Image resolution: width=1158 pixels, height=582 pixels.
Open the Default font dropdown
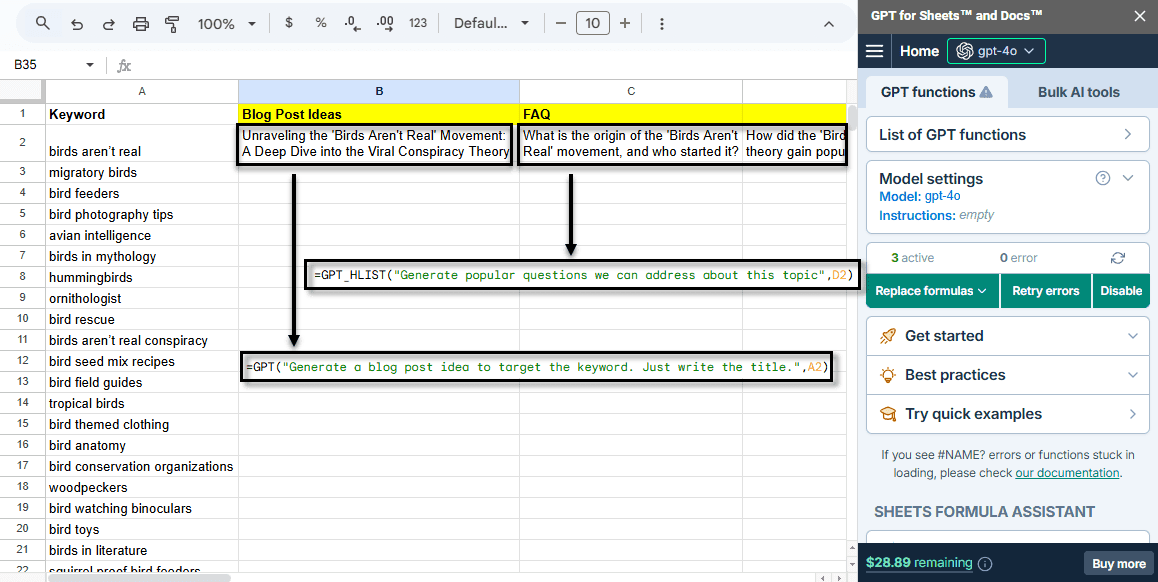[491, 23]
